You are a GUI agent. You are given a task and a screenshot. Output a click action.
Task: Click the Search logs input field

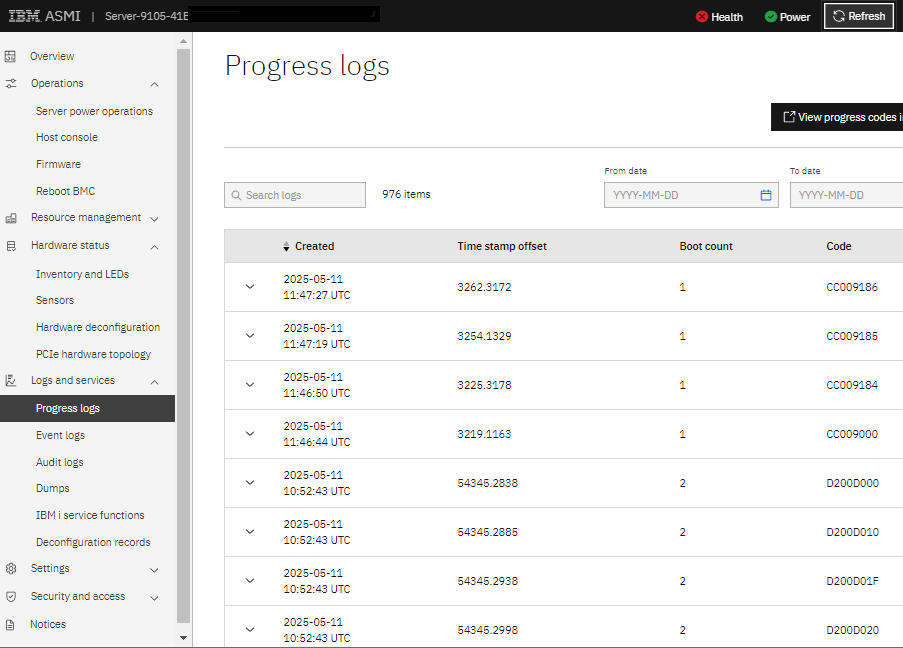[295, 195]
